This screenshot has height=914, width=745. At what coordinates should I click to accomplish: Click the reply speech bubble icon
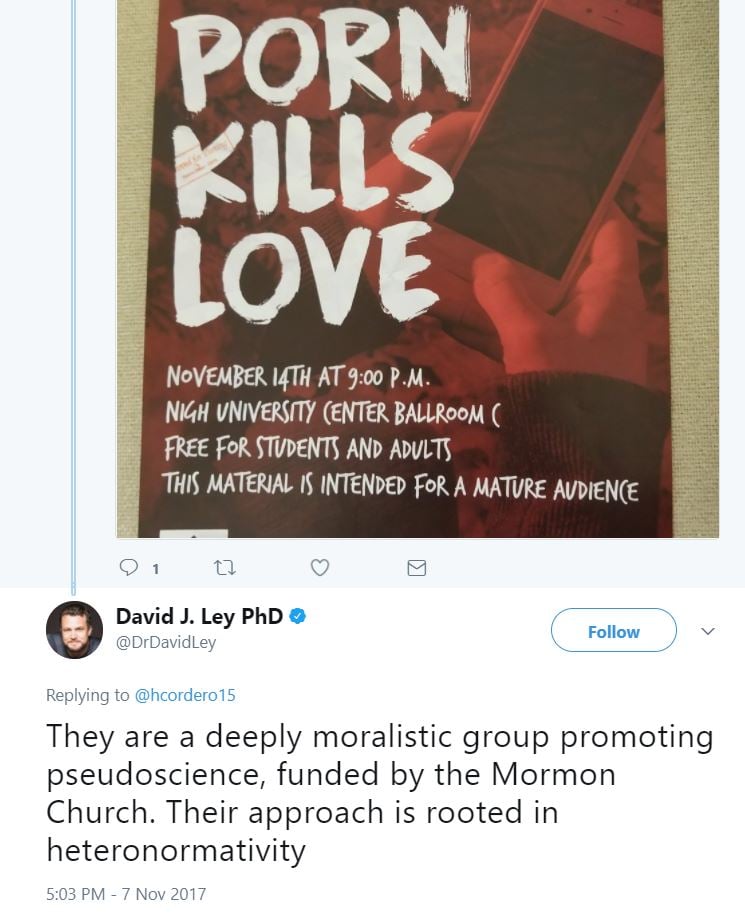coord(128,568)
